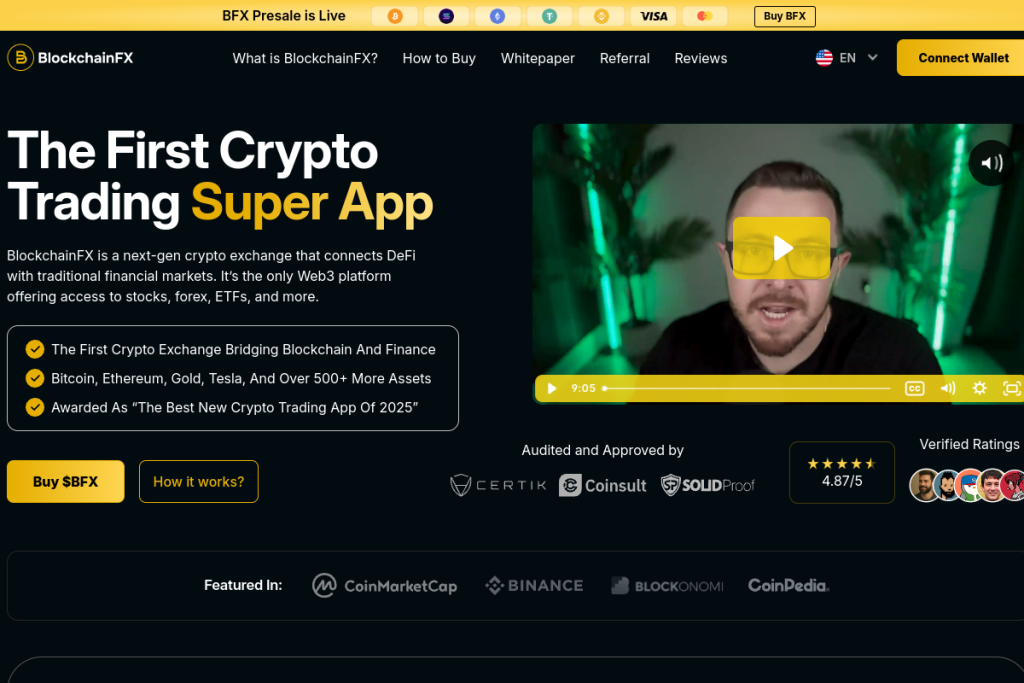The image size is (1024, 683).
Task: Click the VISA payment icon
Action: click(653, 16)
